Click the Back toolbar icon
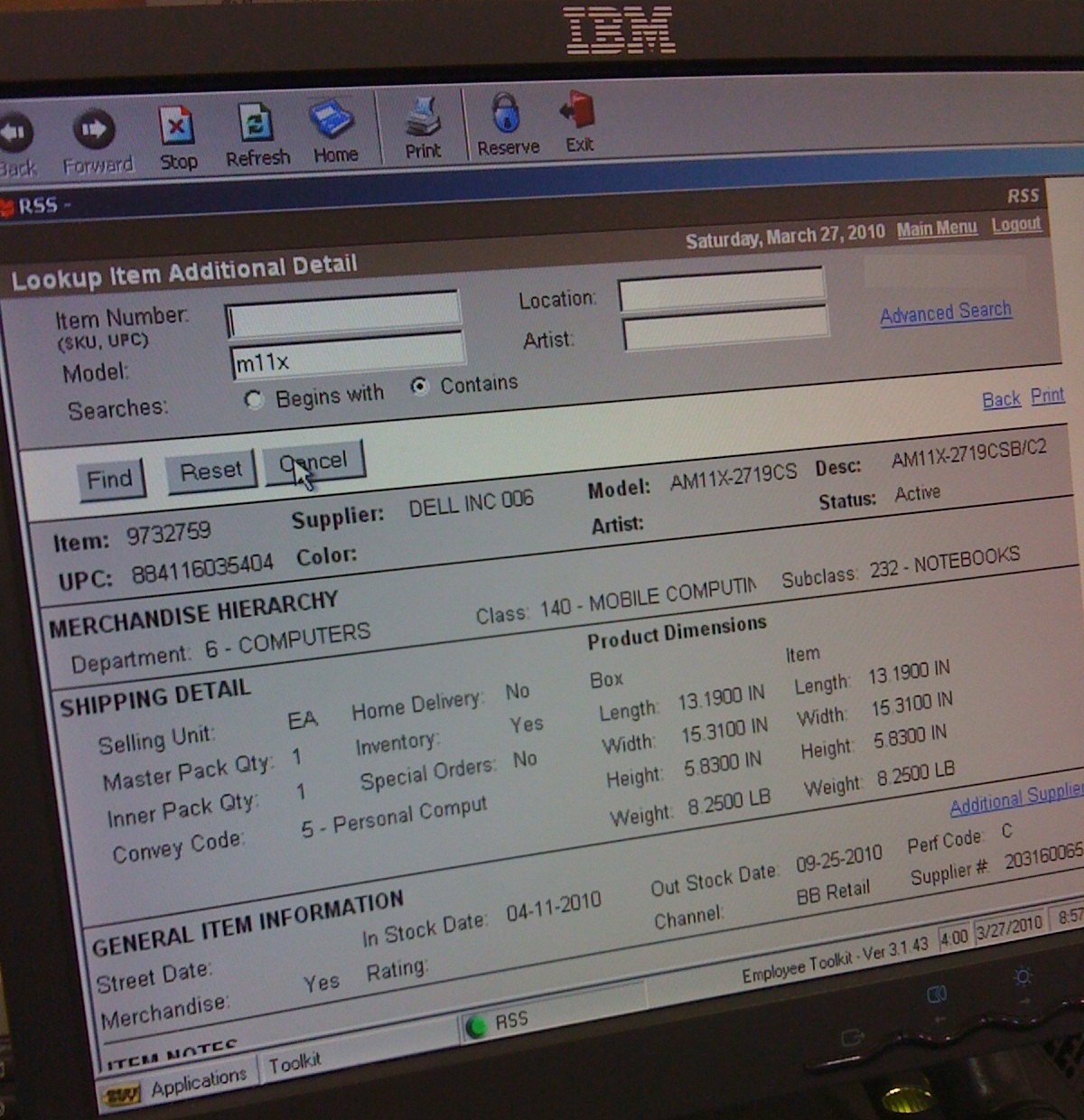This screenshot has width=1084, height=1120. click(x=14, y=133)
